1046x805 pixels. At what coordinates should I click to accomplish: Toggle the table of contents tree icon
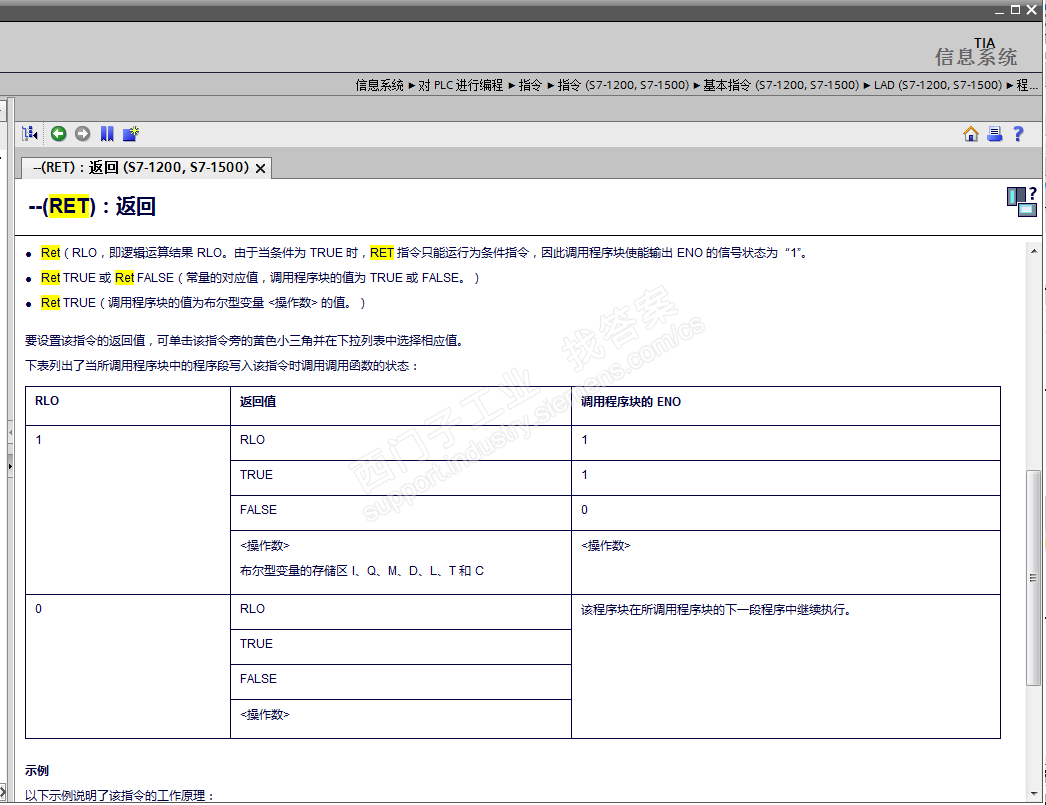coord(29,134)
